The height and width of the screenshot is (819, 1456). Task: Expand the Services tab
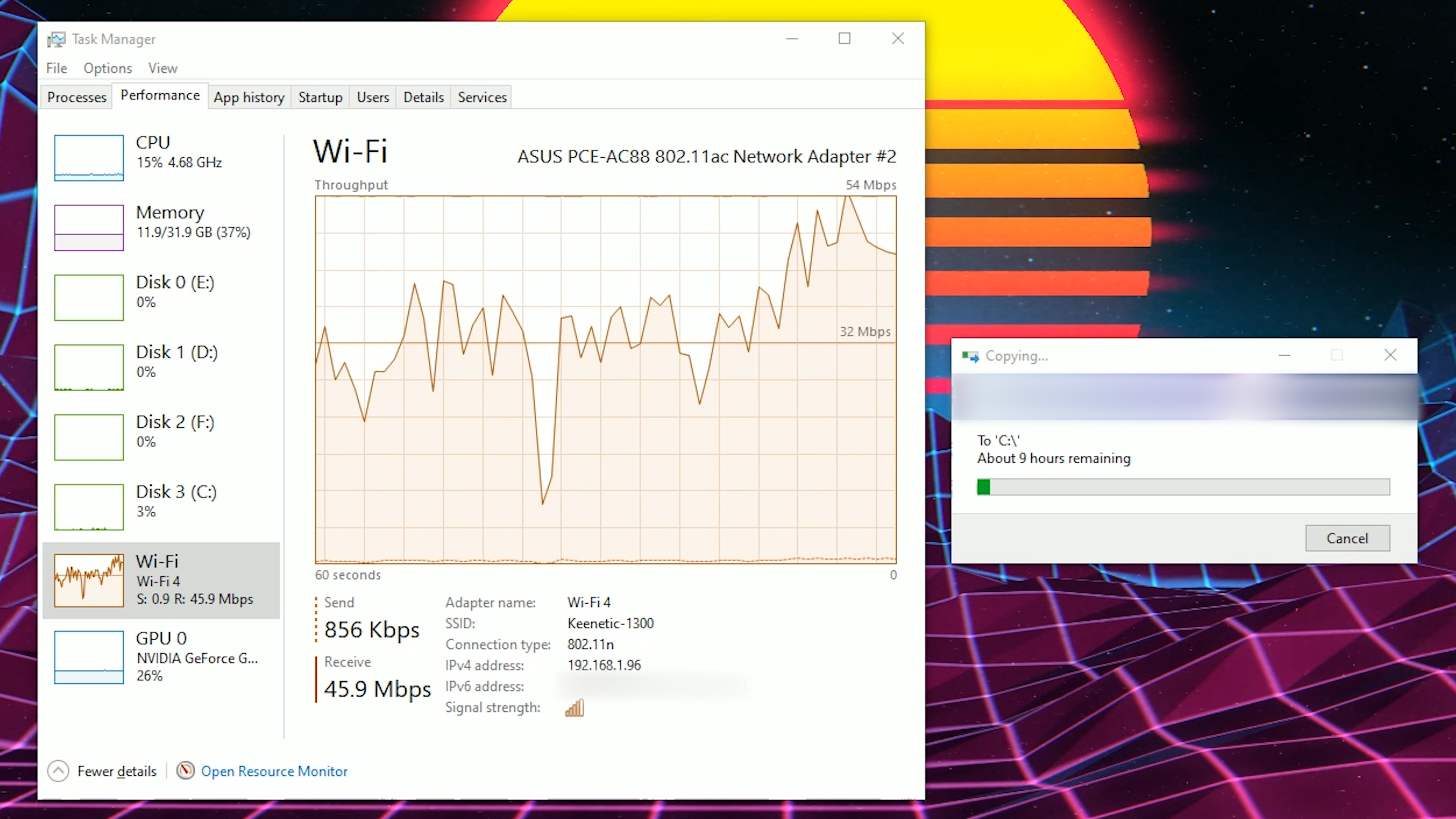[x=482, y=97]
